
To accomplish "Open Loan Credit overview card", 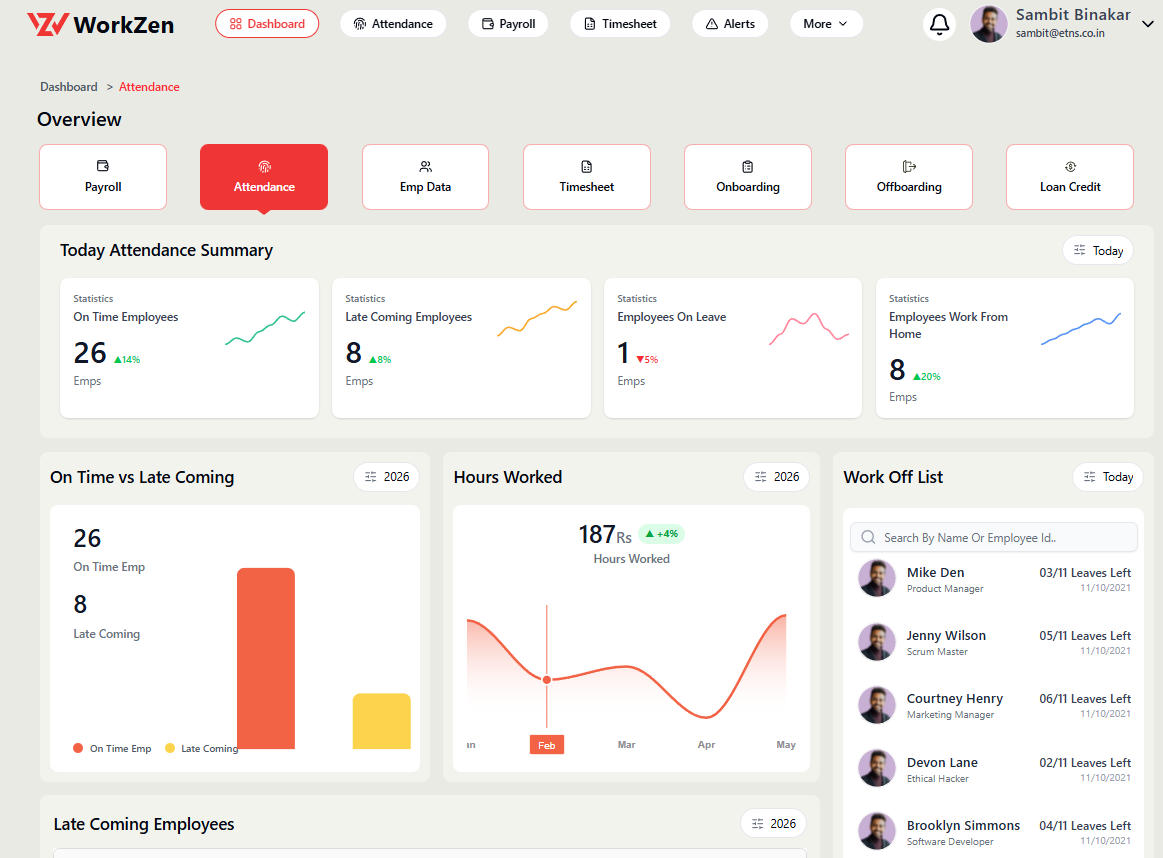I will click(x=1069, y=177).
